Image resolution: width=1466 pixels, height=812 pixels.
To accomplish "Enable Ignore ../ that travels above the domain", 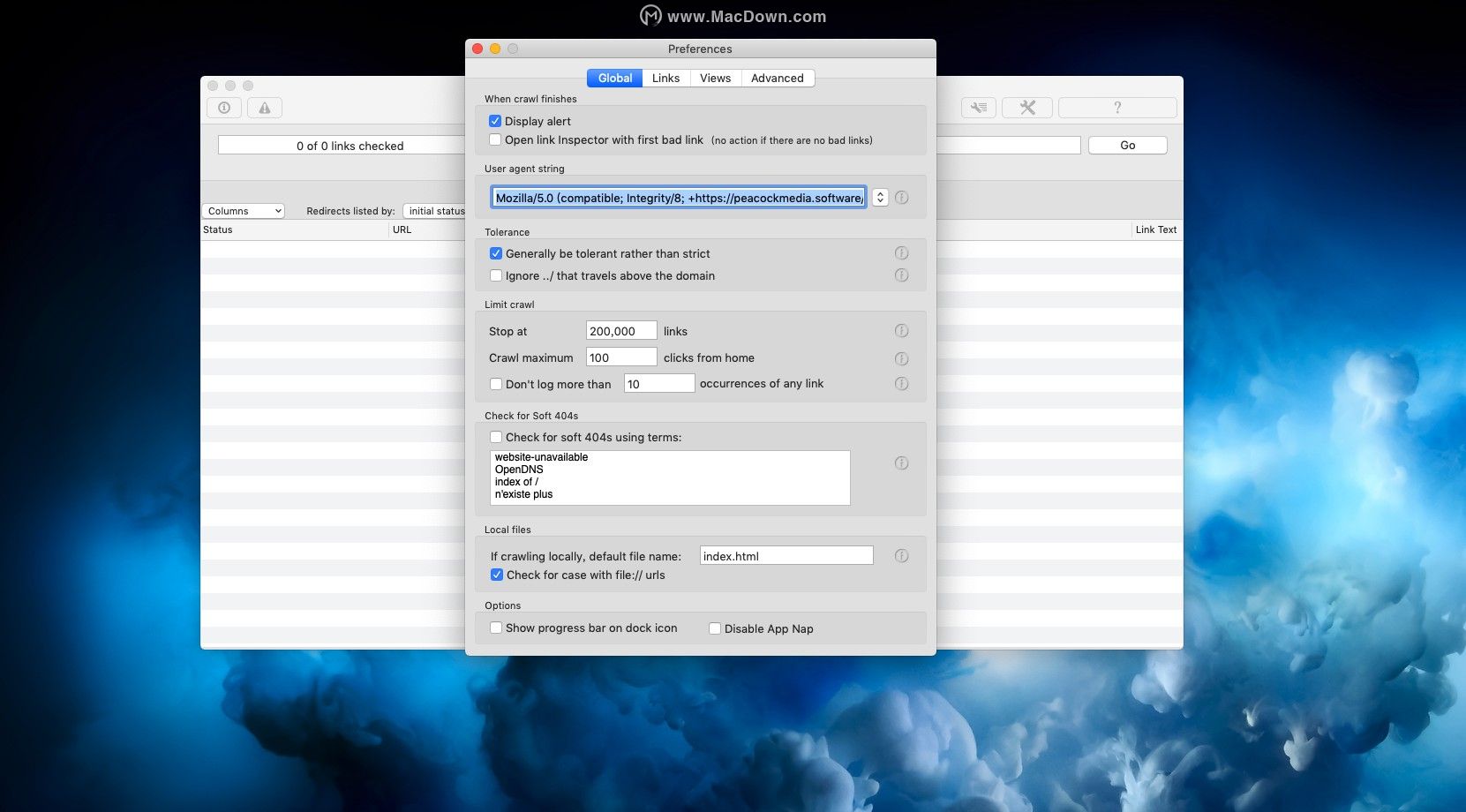I will tap(496, 275).
